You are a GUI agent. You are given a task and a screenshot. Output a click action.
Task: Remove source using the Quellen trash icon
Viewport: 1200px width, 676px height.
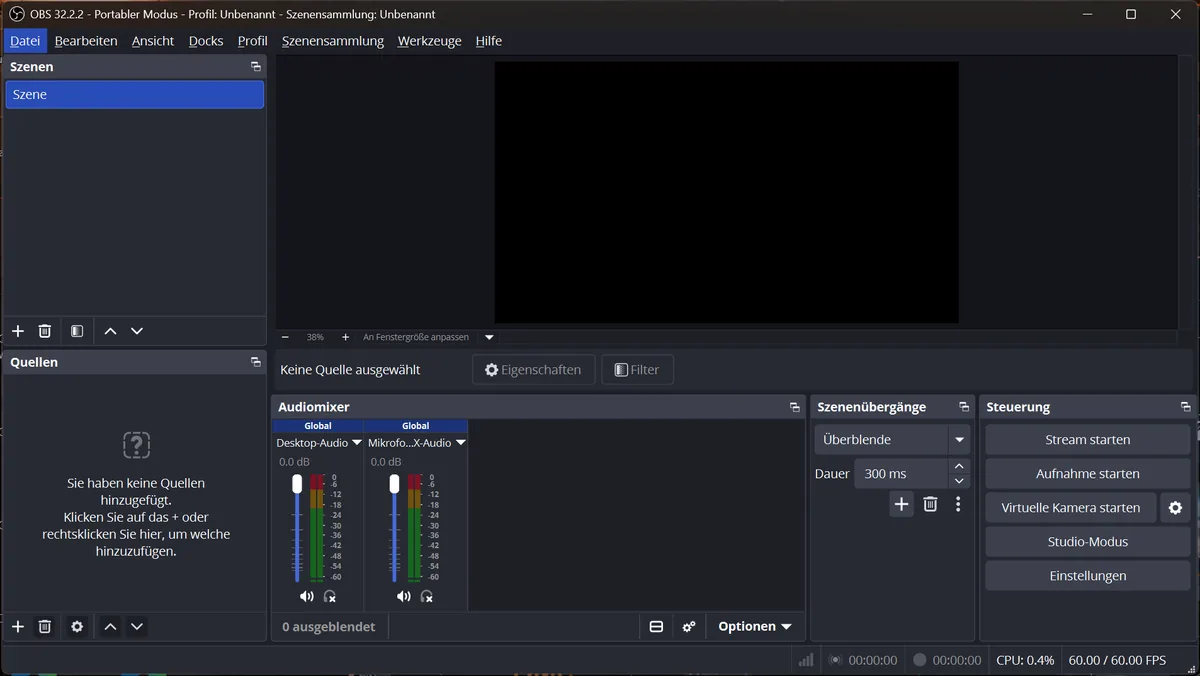45,627
